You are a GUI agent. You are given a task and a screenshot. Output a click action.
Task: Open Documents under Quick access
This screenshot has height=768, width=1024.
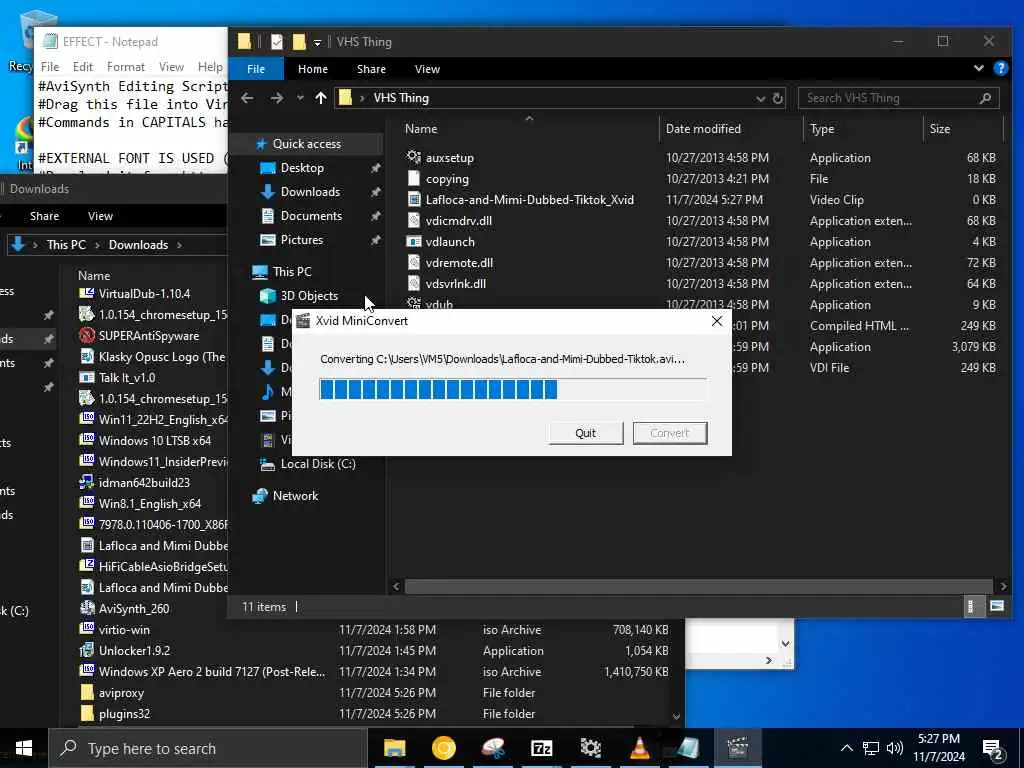coord(311,216)
